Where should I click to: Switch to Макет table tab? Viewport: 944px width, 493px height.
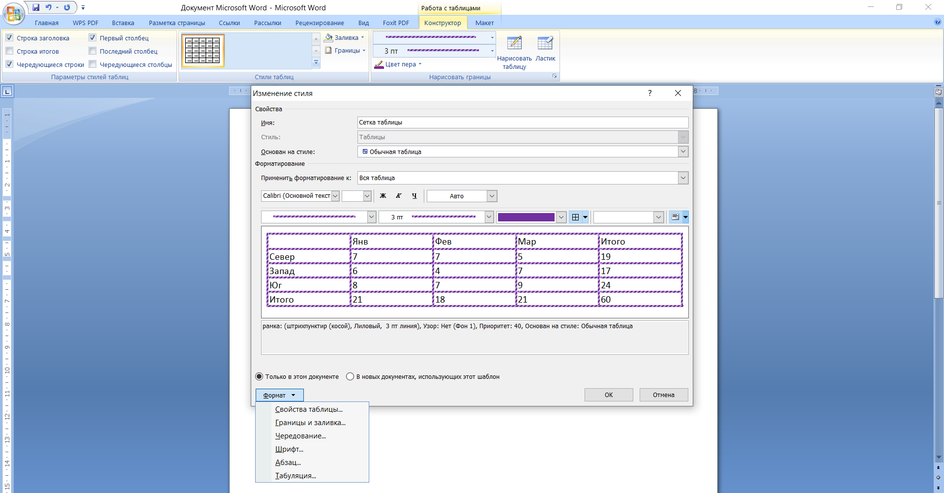coord(484,23)
